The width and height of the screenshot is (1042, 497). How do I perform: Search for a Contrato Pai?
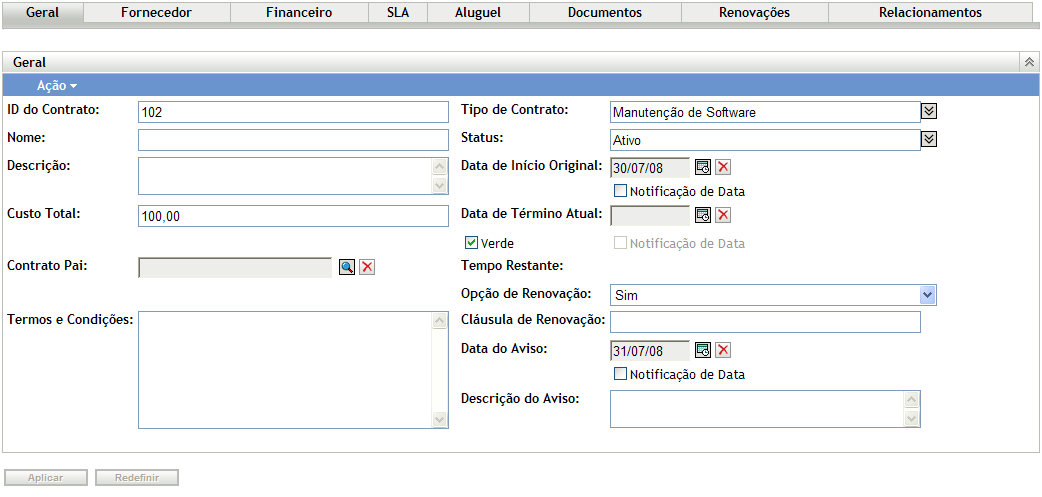346,267
